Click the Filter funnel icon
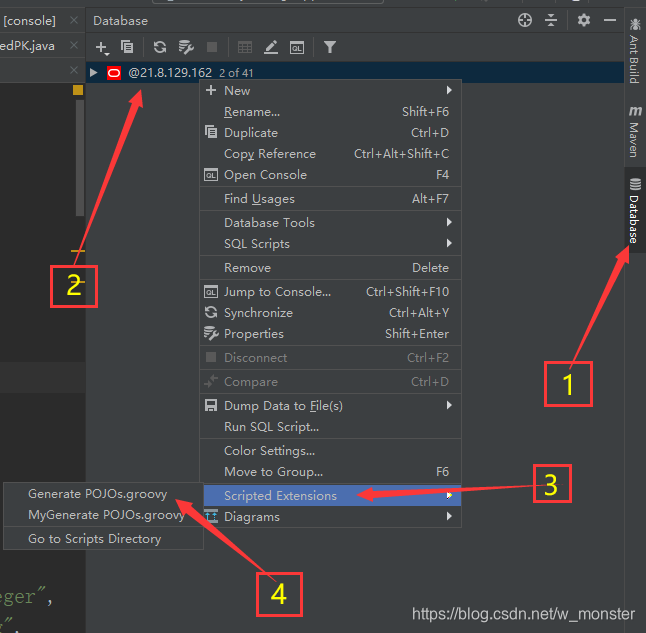This screenshot has height=633, width=646. point(330,47)
